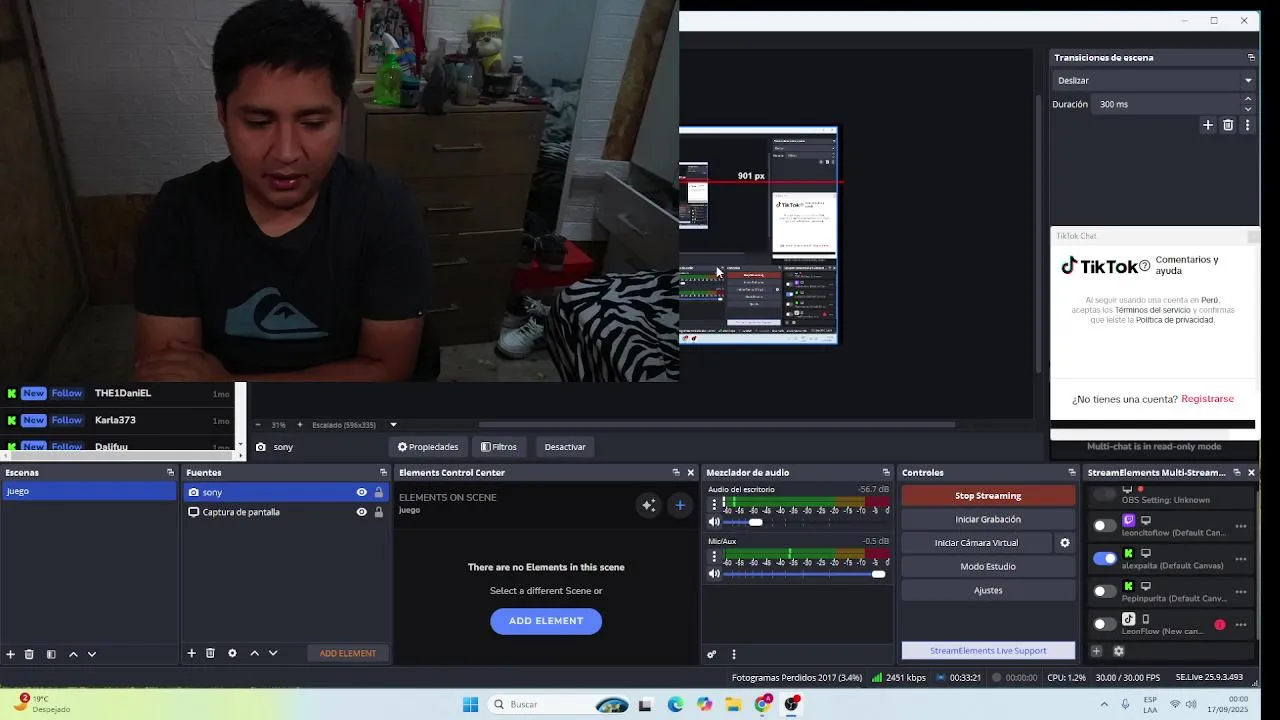1280x720 pixels.
Task: Open Ajustes from Controles panel
Action: [988, 591]
